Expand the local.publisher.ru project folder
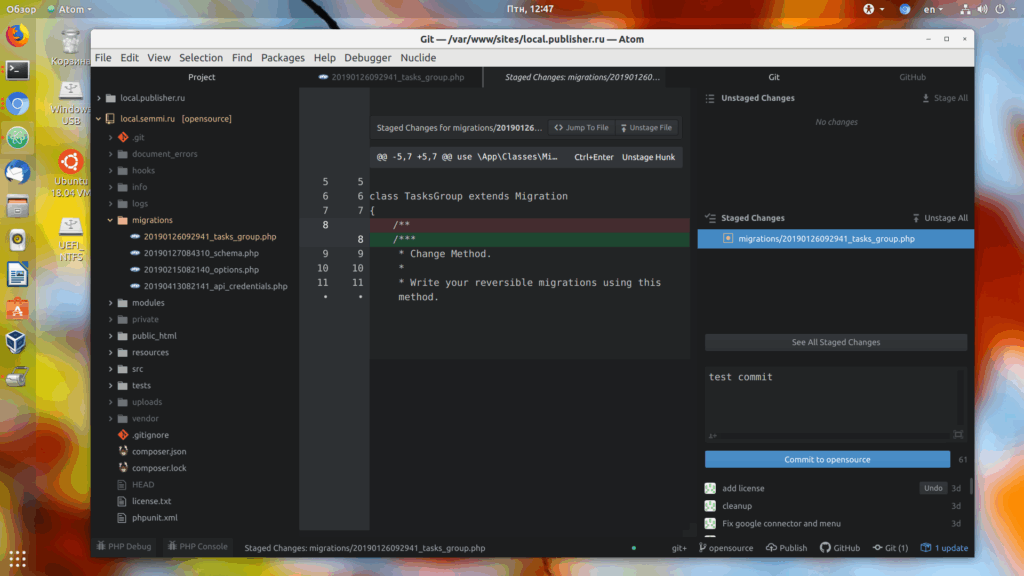The image size is (1024, 576). pyautogui.click(x=99, y=98)
